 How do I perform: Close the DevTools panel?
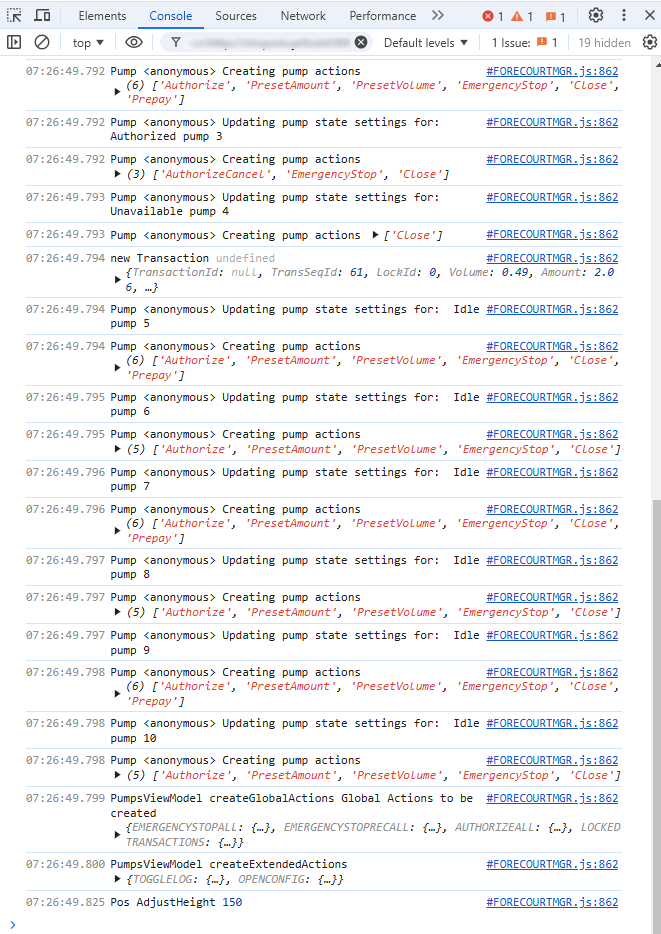(650, 15)
